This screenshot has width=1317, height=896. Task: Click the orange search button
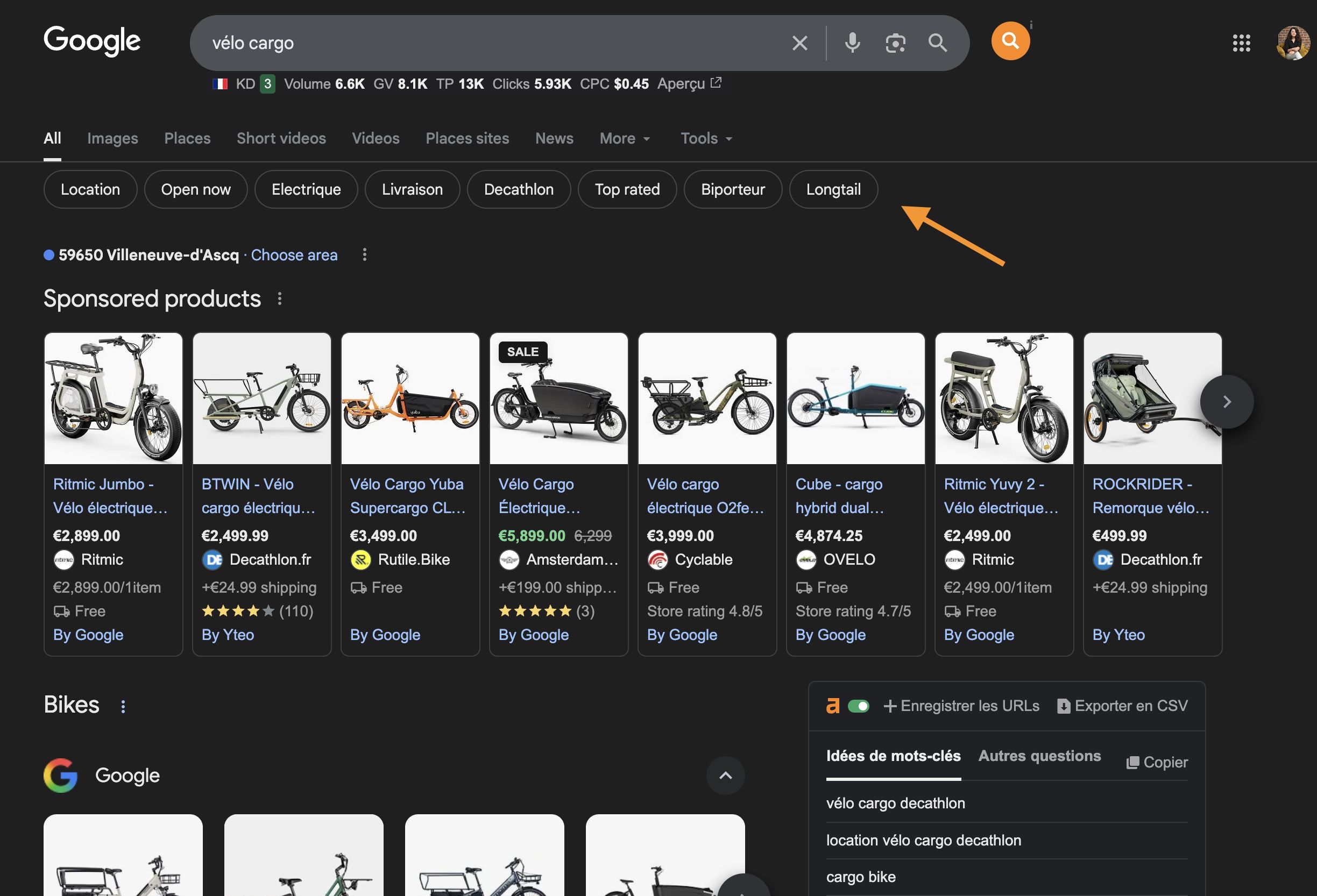(1010, 40)
